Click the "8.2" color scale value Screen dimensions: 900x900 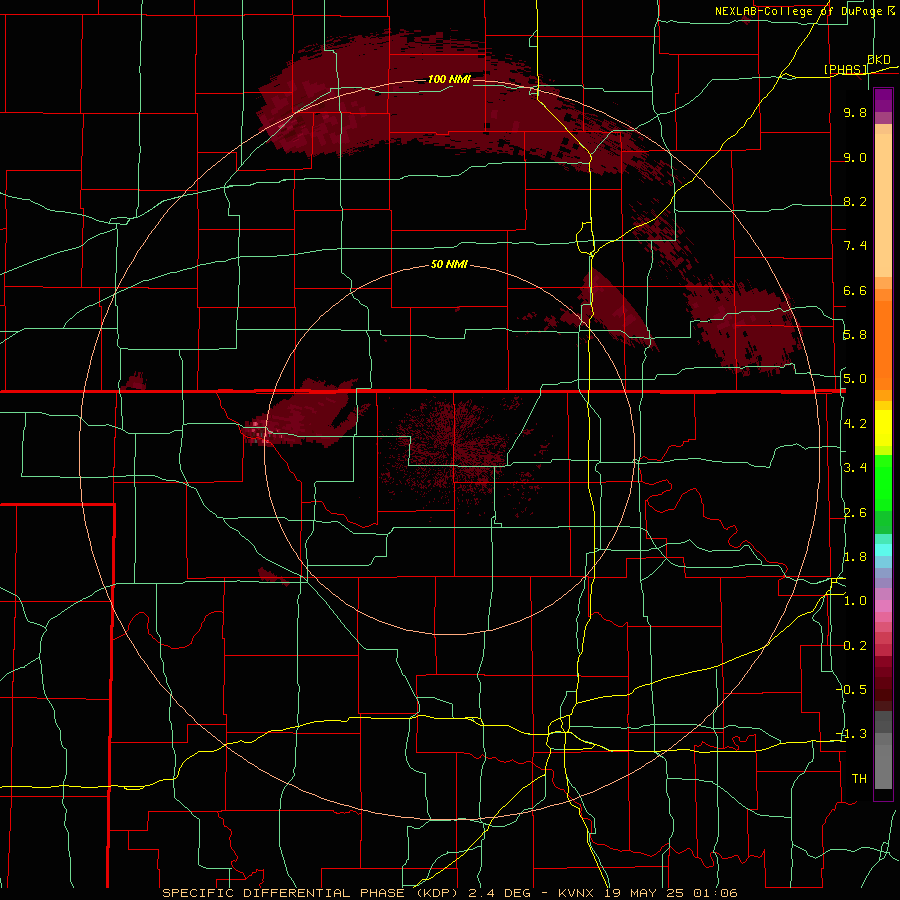[855, 201]
